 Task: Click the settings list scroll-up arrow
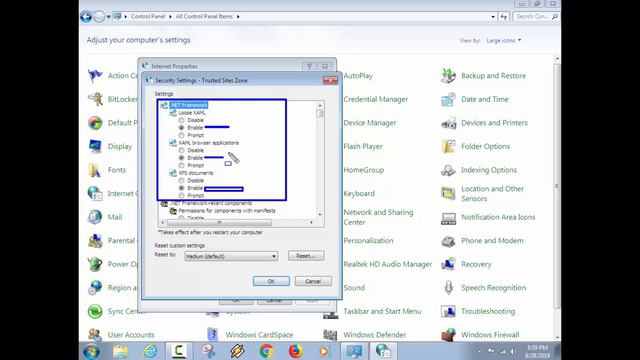tap(320, 105)
